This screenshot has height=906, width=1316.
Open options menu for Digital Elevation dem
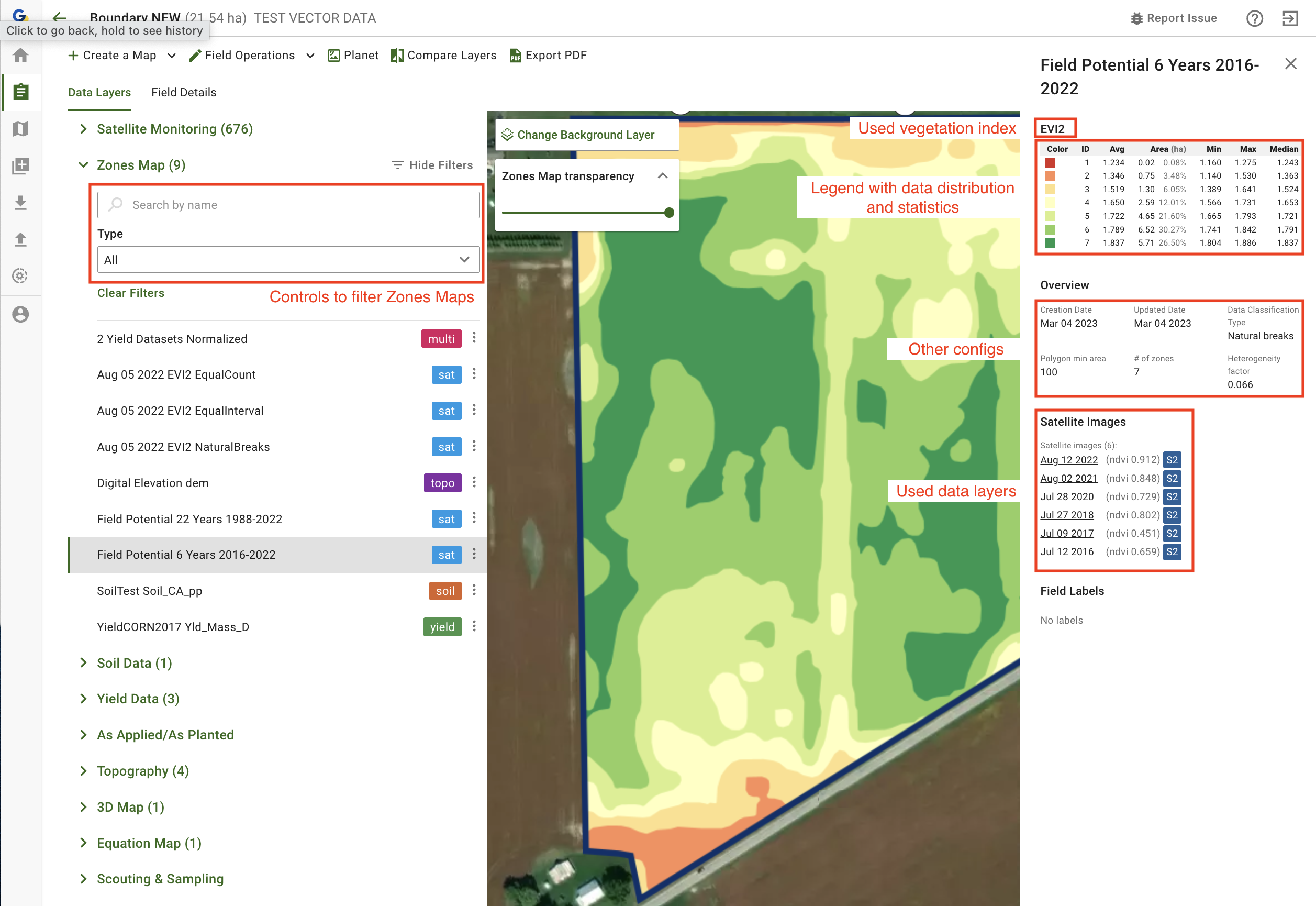click(x=474, y=482)
